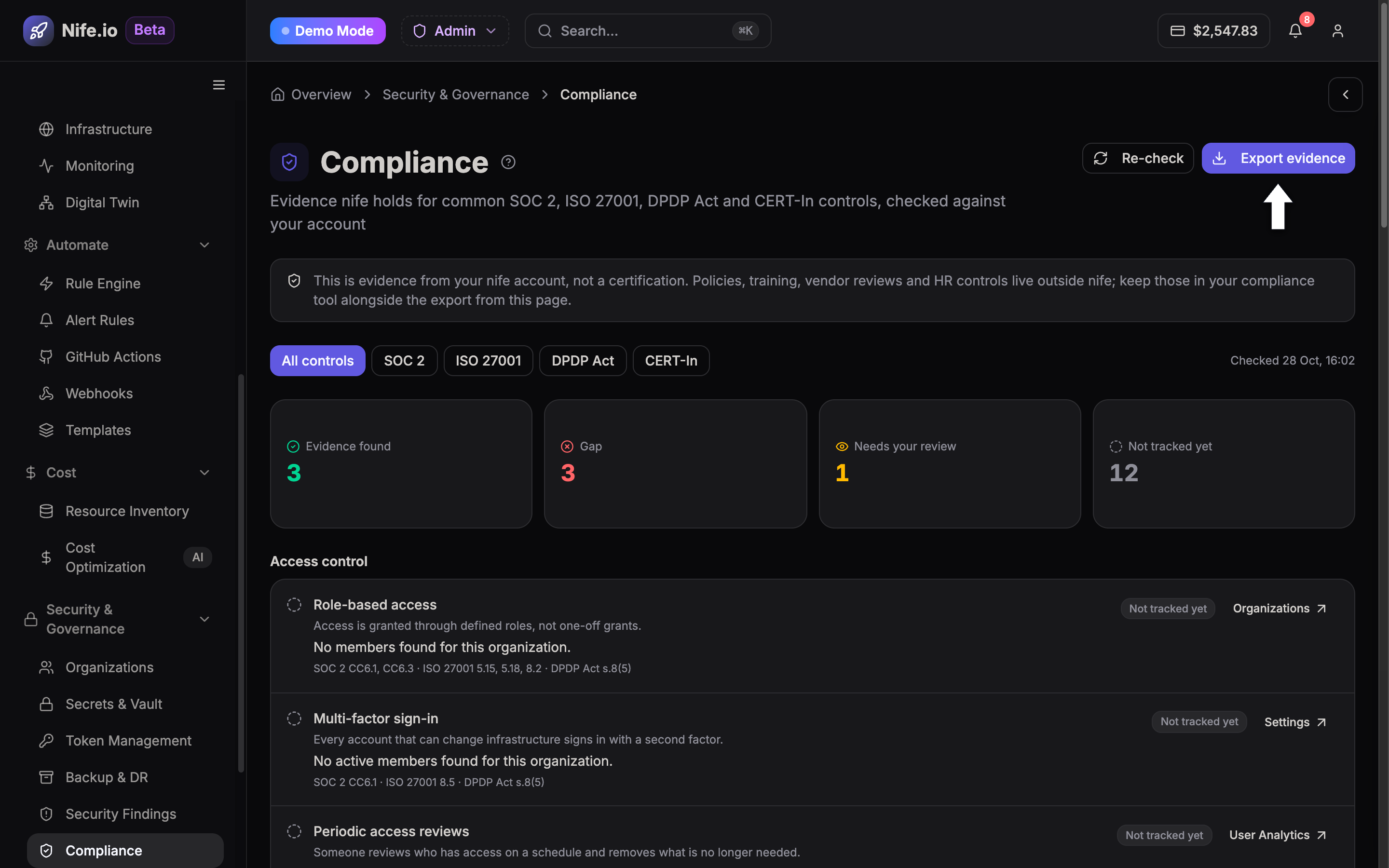Open Backup & DR in sidebar
The image size is (1389, 868).
point(125,778)
